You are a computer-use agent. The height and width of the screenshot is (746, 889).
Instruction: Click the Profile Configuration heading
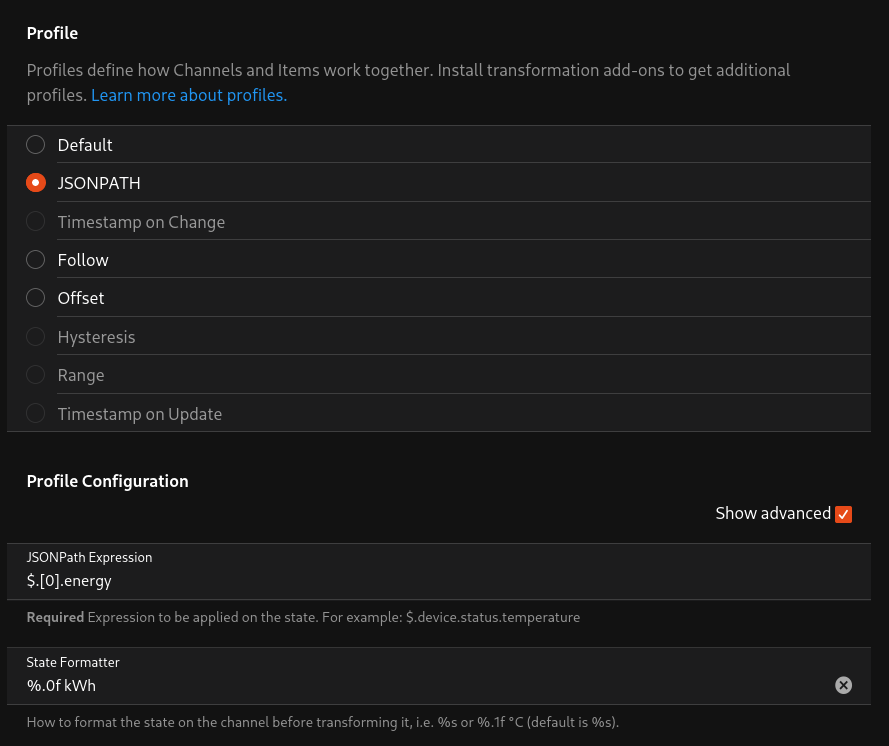click(108, 481)
